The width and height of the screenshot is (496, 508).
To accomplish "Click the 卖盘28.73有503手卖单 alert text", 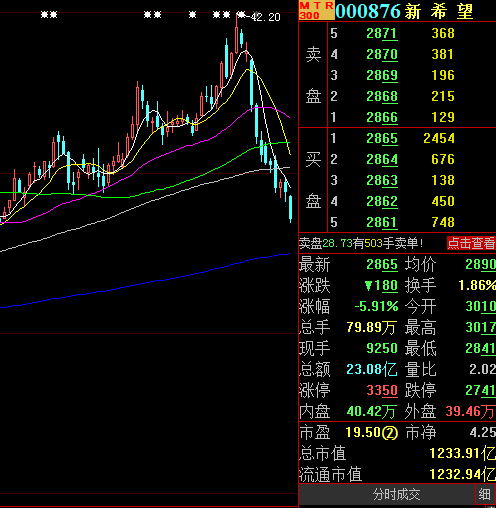I will (x=361, y=243).
